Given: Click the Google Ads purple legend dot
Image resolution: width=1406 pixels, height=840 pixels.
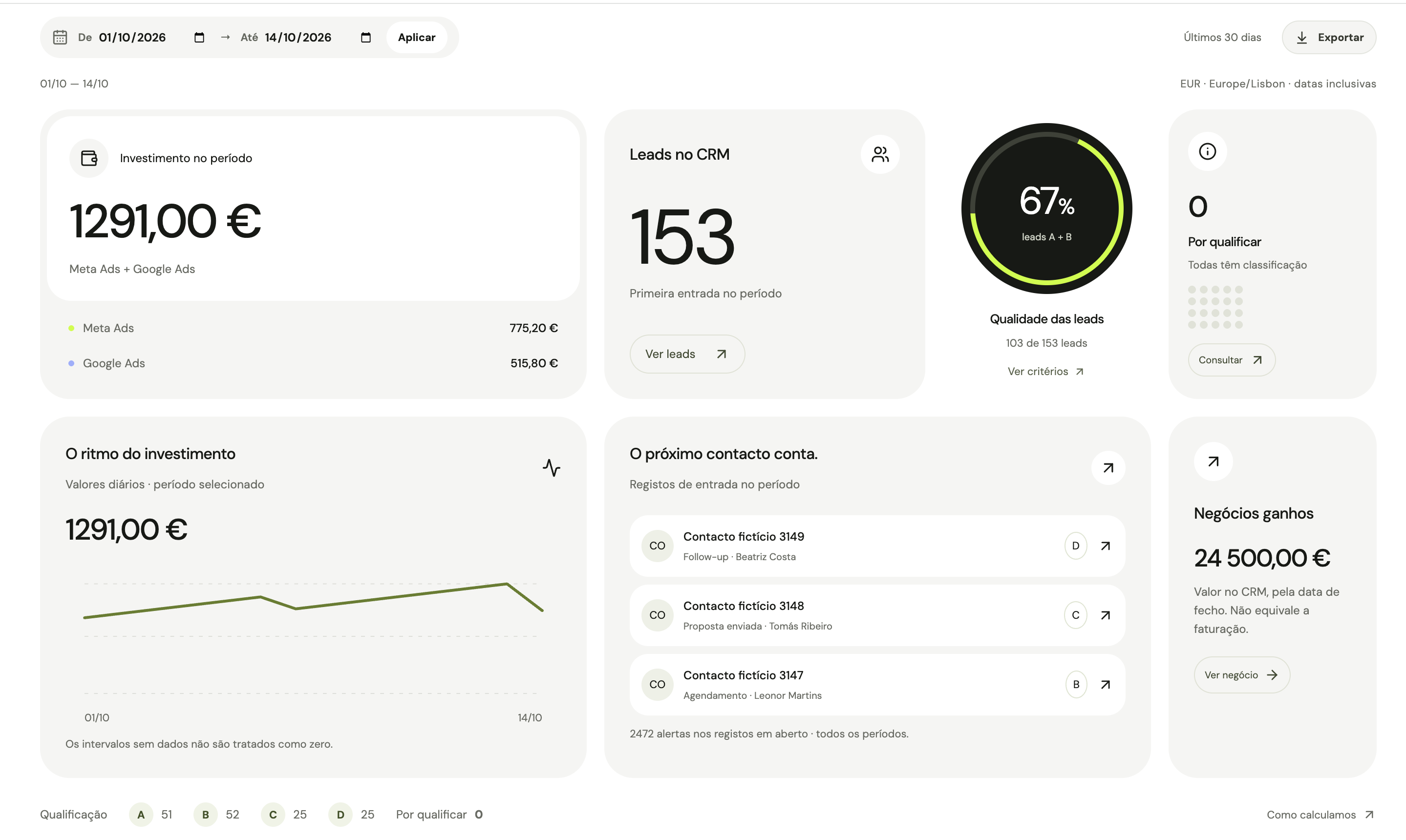Looking at the screenshot, I should coord(71,363).
